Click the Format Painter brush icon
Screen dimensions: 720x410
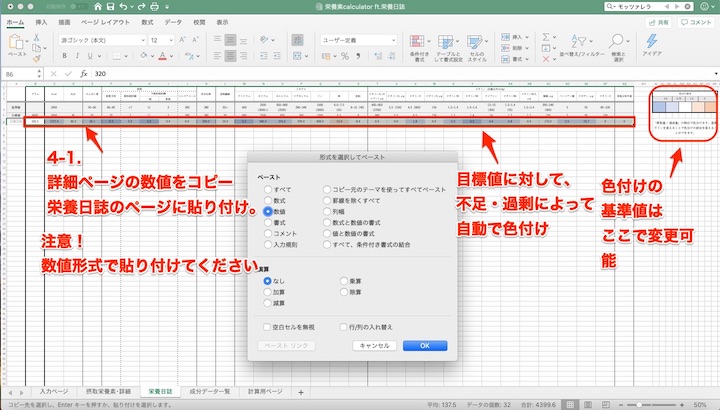pyautogui.click(x=36, y=58)
